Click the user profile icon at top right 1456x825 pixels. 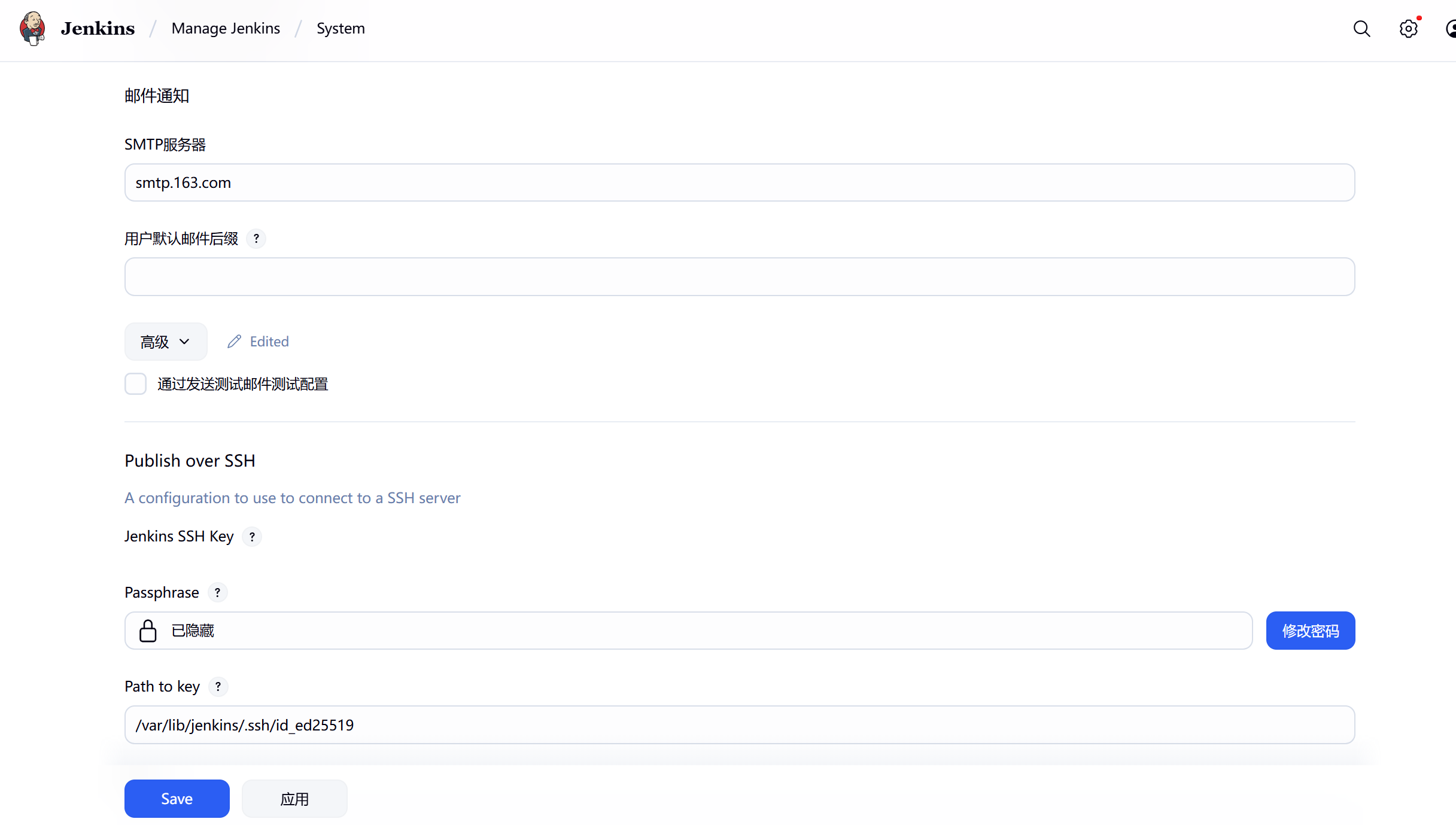1451,29
